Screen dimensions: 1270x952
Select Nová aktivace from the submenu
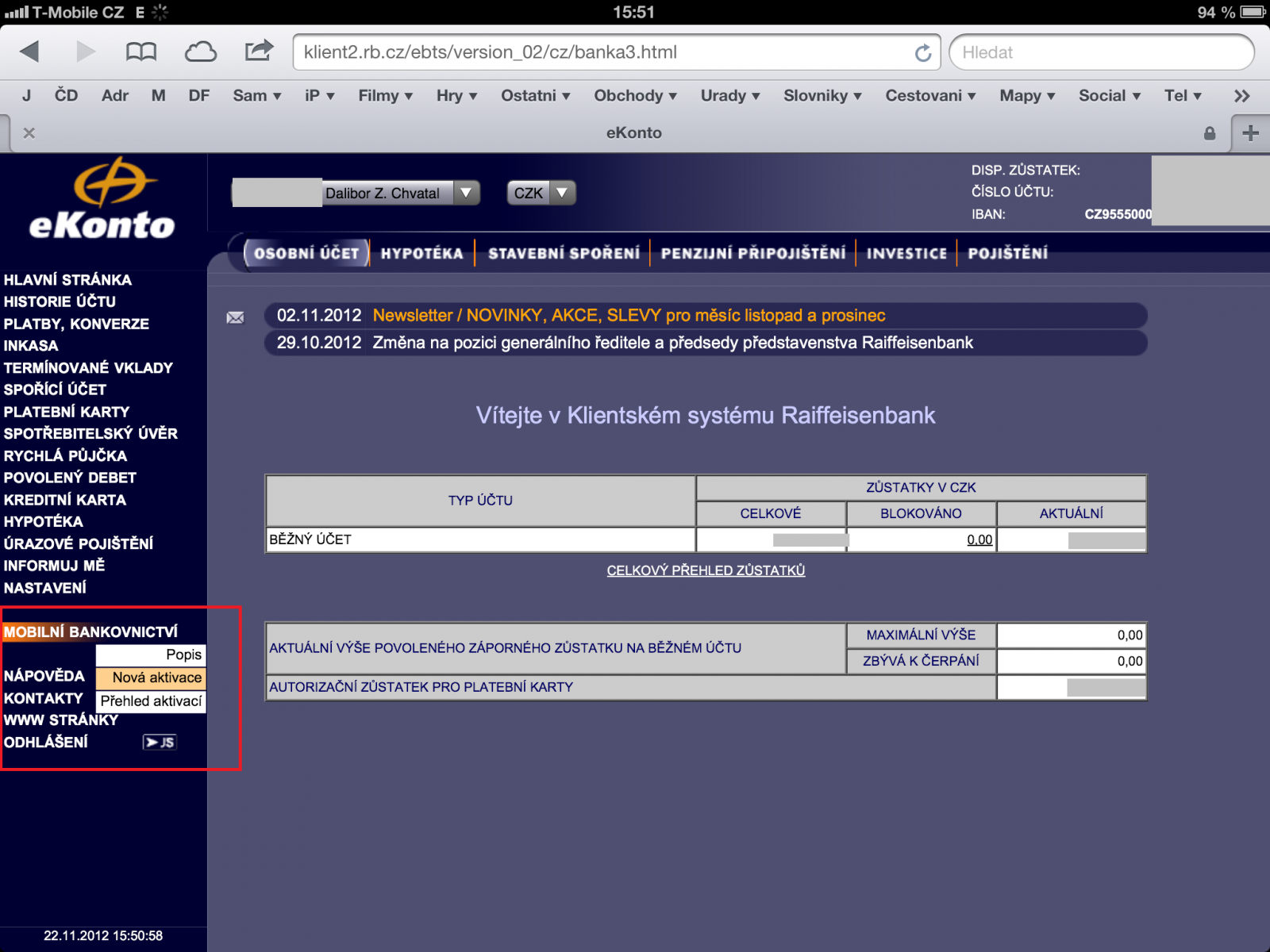click(x=151, y=678)
